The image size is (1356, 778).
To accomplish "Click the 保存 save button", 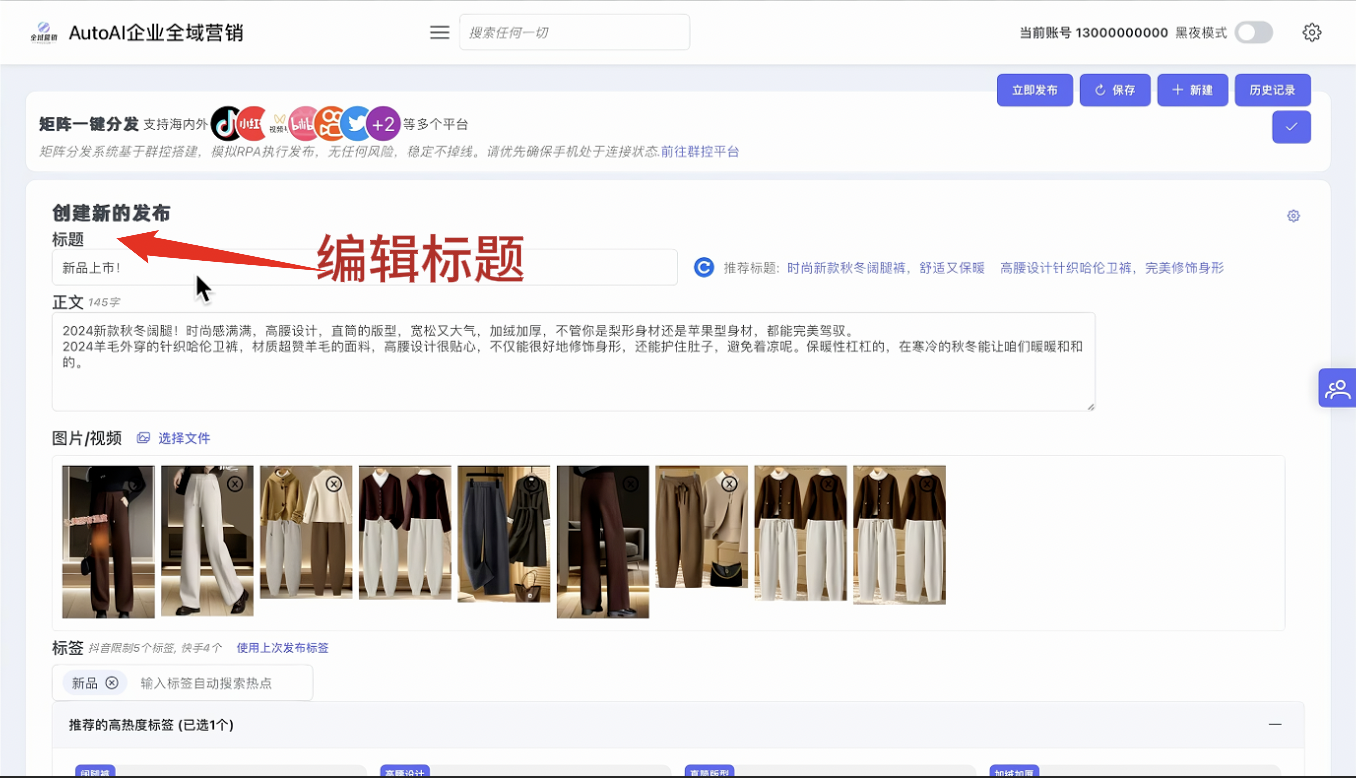I will coord(1114,90).
